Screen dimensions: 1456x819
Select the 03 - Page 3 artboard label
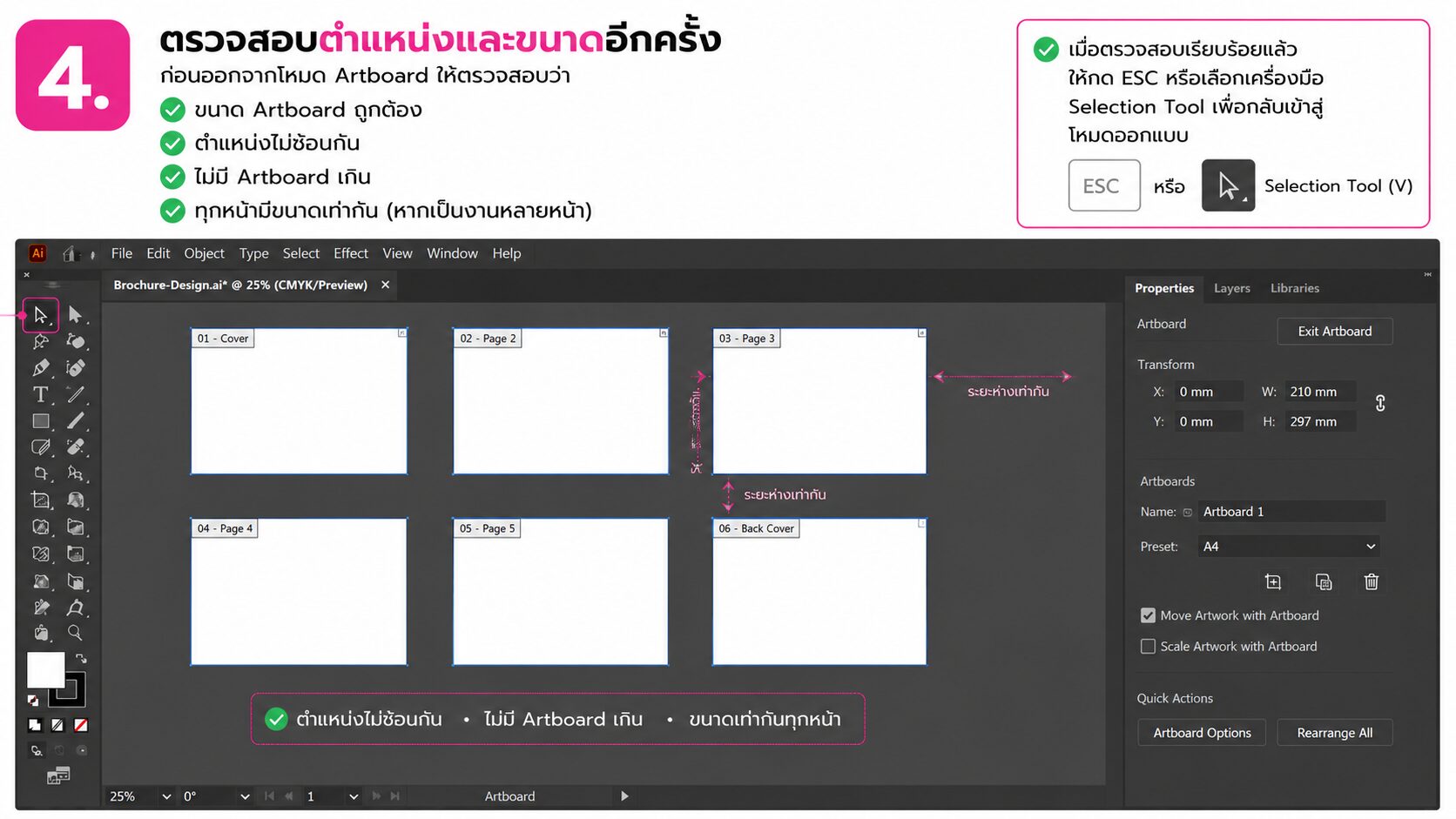pyautogui.click(x=746, y=339)
